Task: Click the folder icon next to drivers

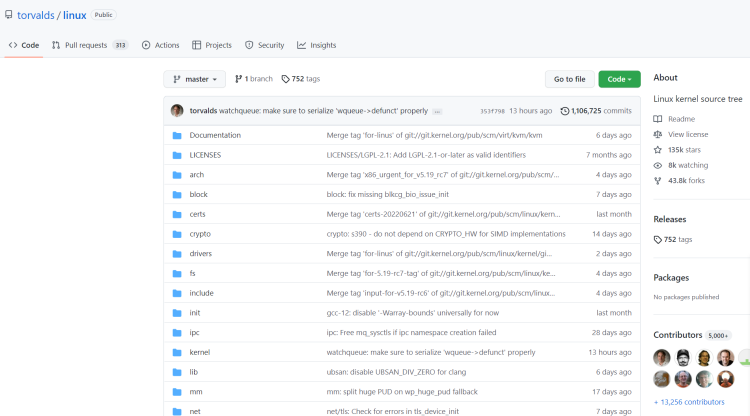Action: (177, 254)
